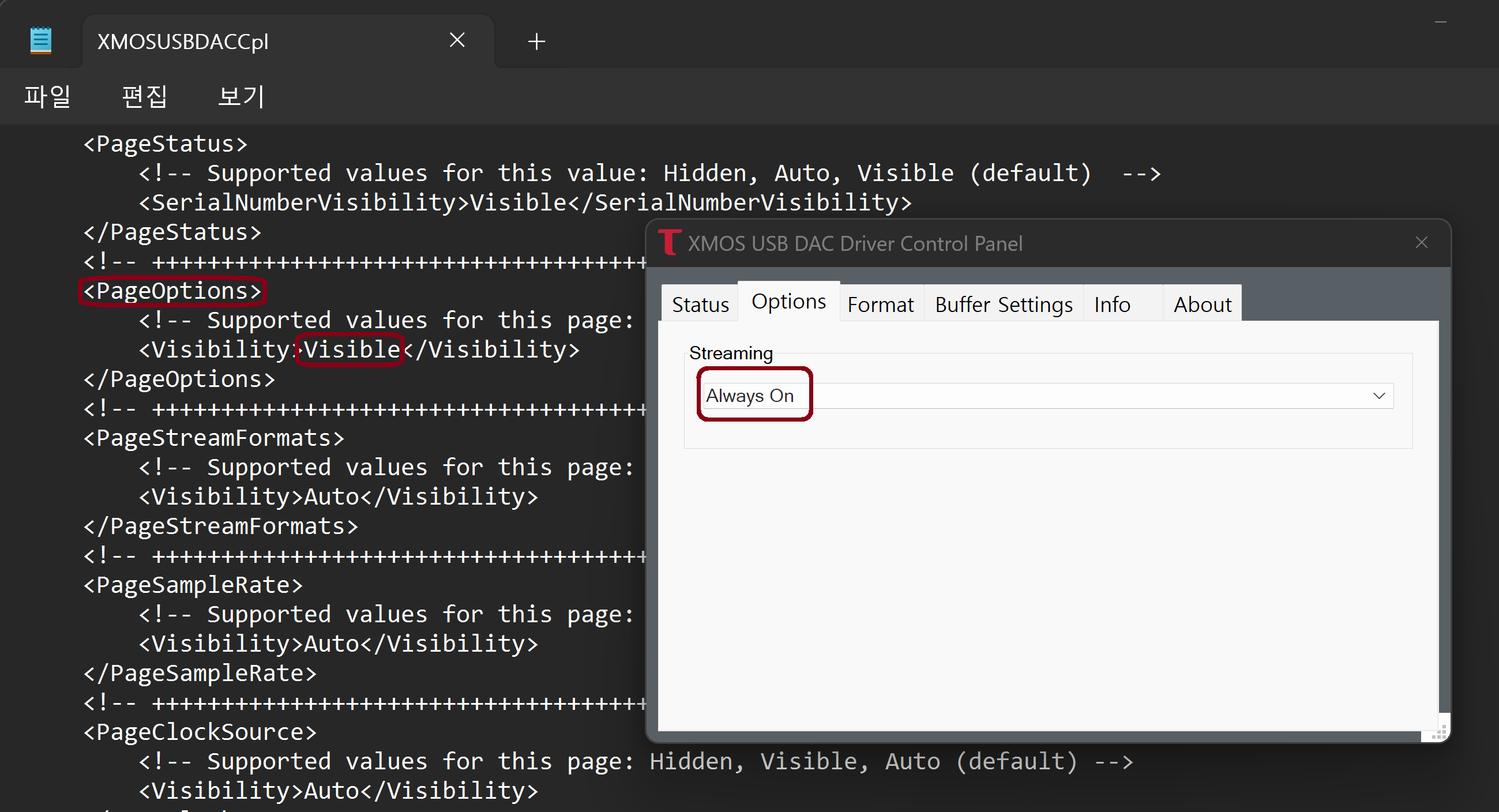Click the </PageStreamFormats> closing tag
Screen dimensions: 1499x812
pos(220,526)
